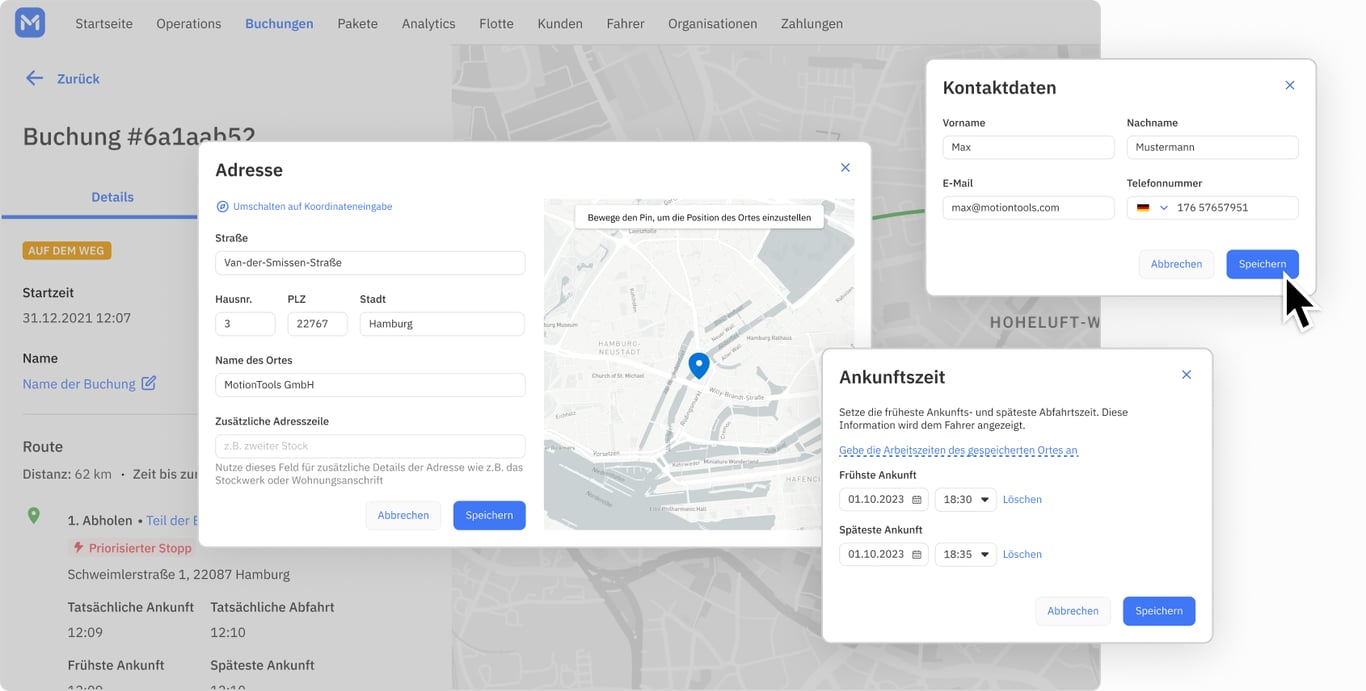Click the MotionTools logo icon
The width and height of the screenshot is (1366, 691).
(30, 23)
